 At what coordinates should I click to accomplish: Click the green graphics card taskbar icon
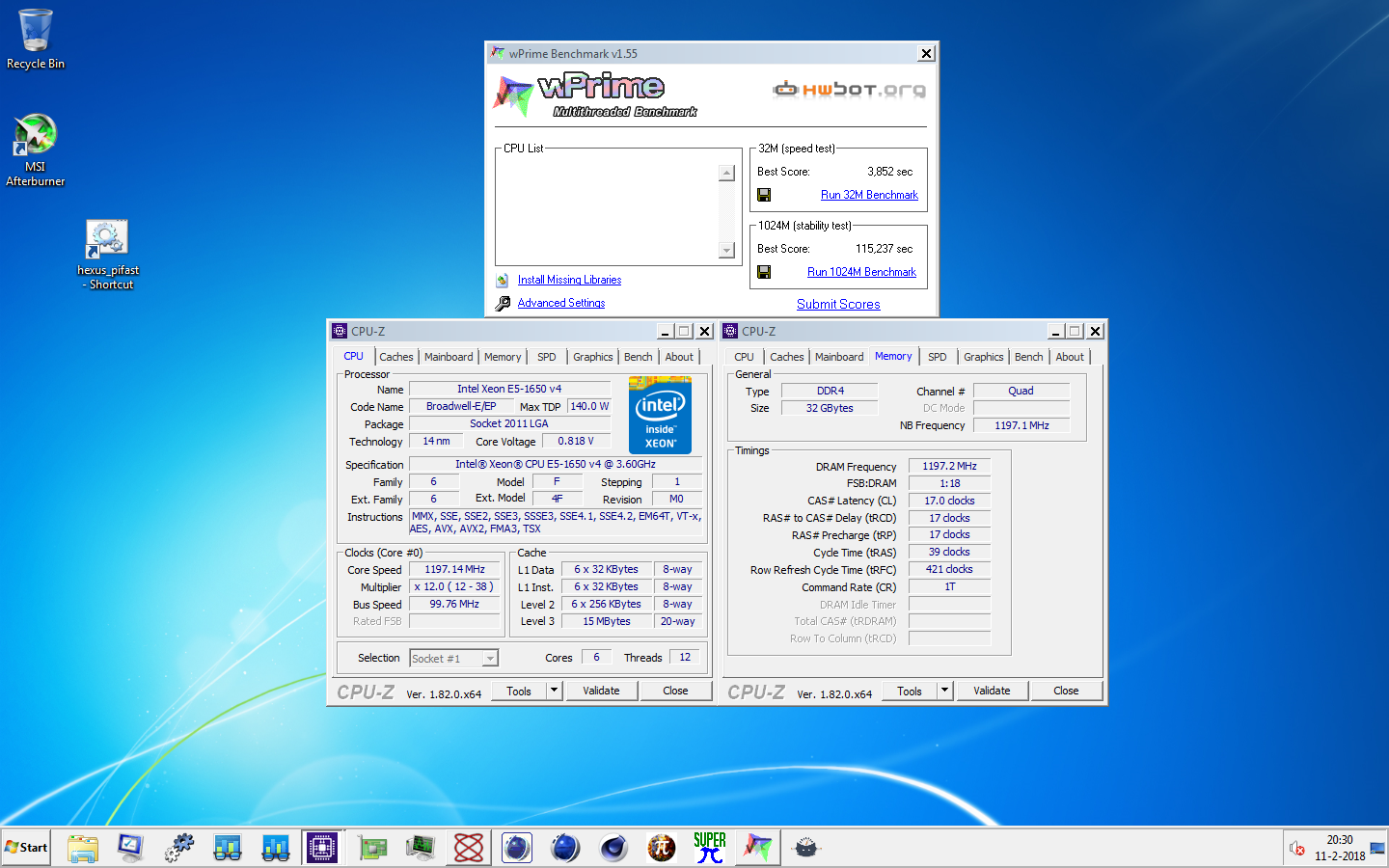[x=372, y=848]
